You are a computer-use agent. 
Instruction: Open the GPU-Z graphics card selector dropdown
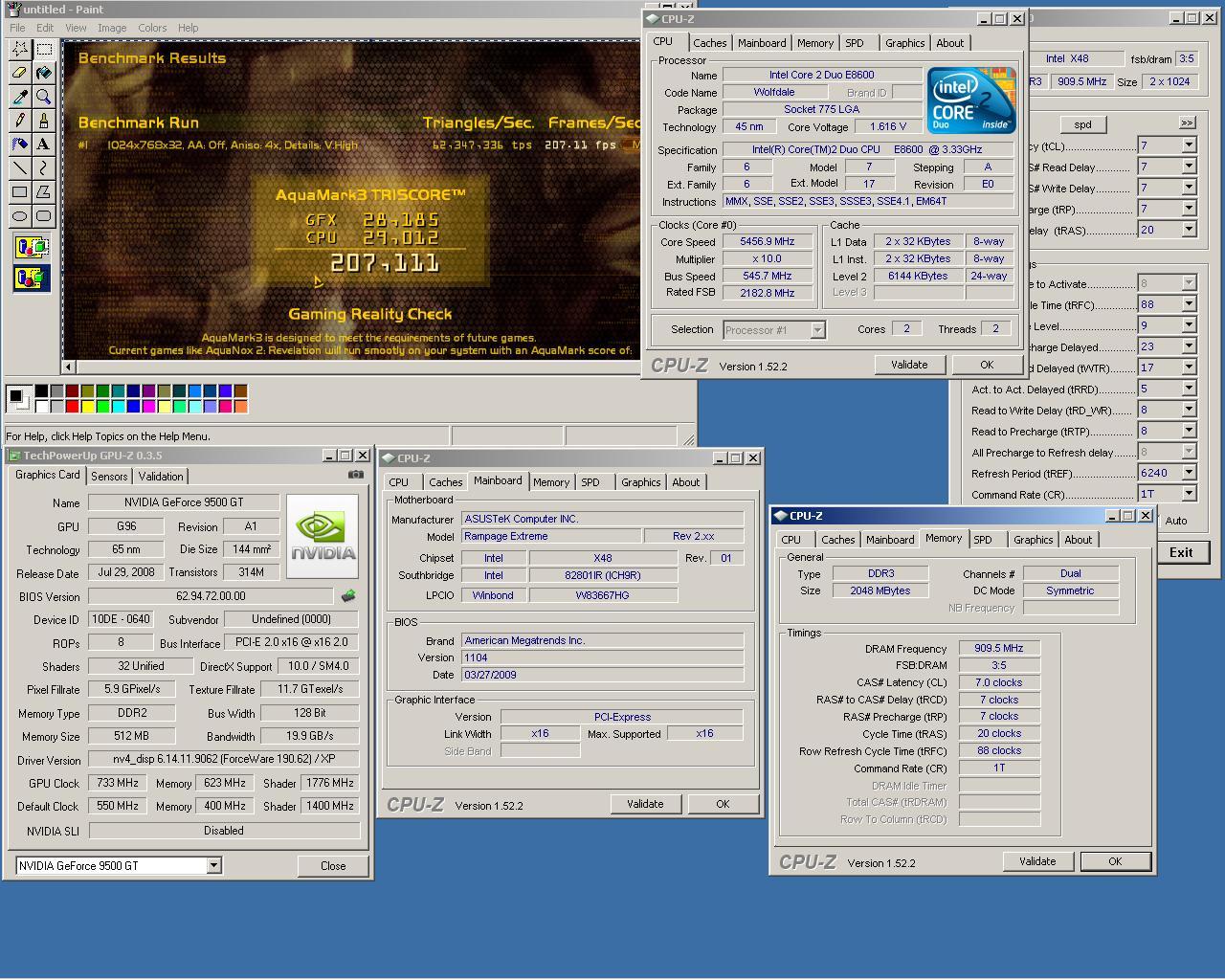(213, 865)
